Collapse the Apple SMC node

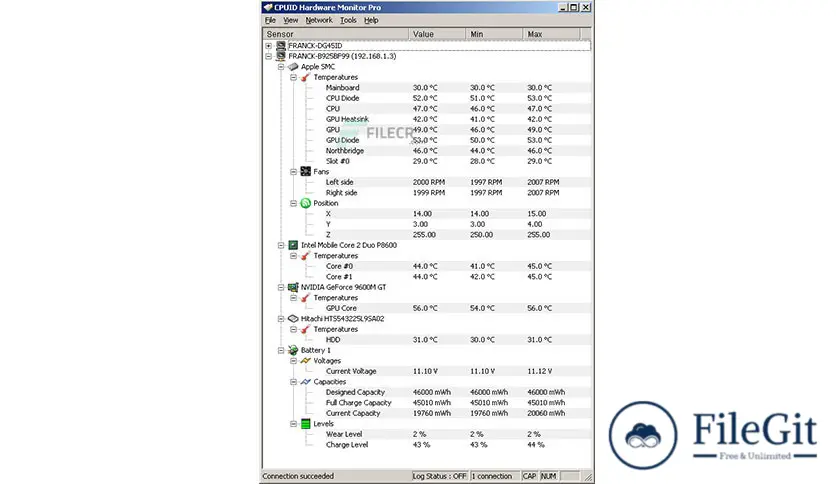click(281, 67)
